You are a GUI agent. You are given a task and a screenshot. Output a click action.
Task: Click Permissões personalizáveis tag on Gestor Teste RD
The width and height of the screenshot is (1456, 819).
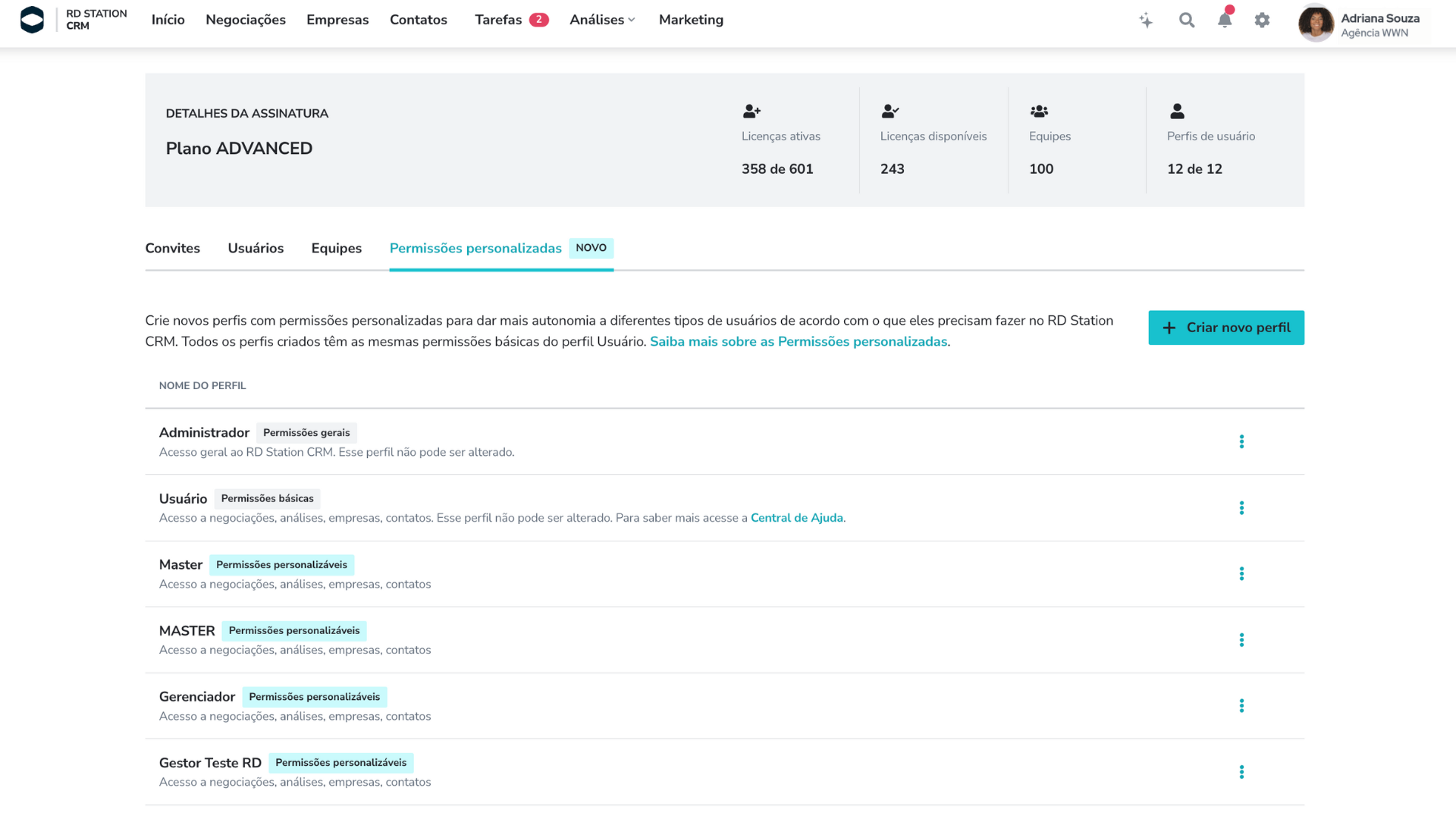point(341,763)
